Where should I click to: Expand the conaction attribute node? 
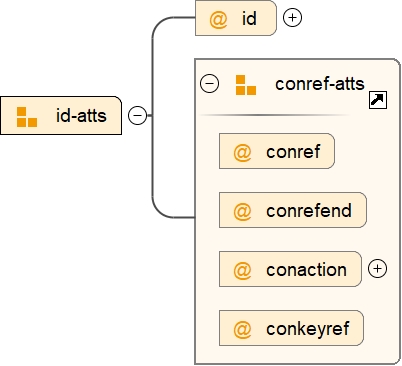coord(377,269)
